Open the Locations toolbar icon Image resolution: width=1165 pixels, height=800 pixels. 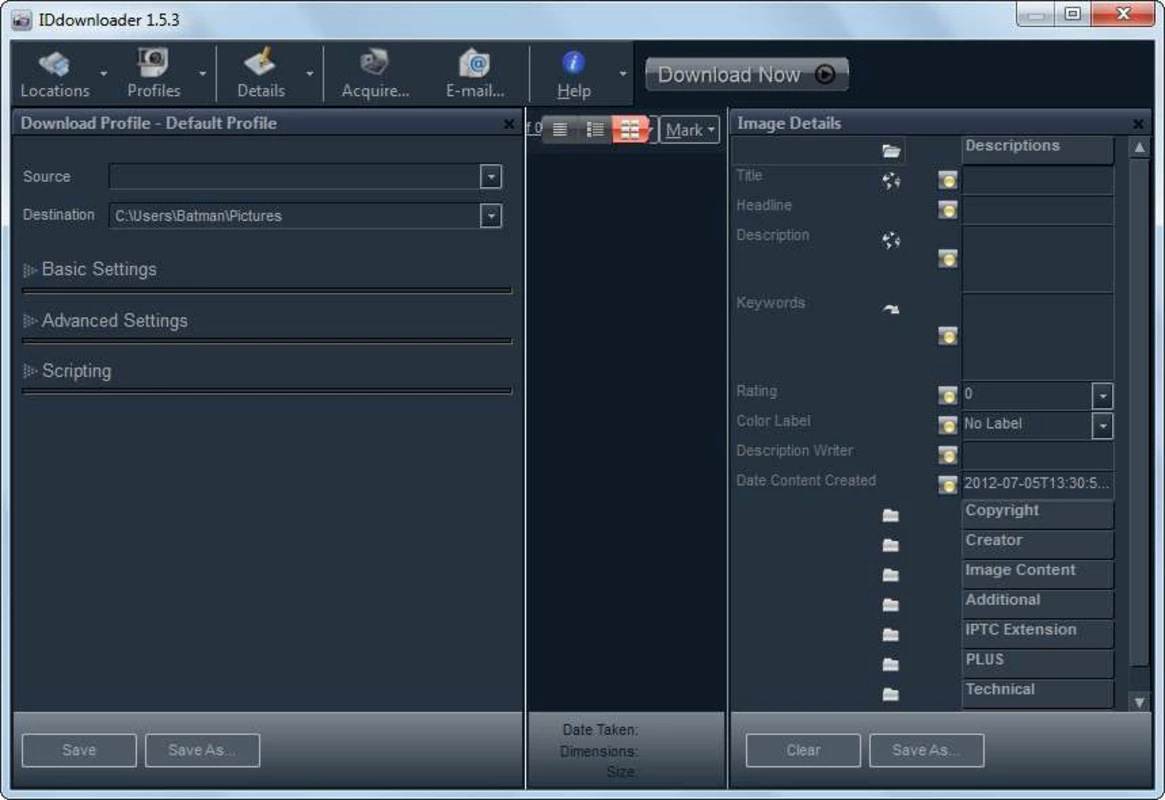54,65
